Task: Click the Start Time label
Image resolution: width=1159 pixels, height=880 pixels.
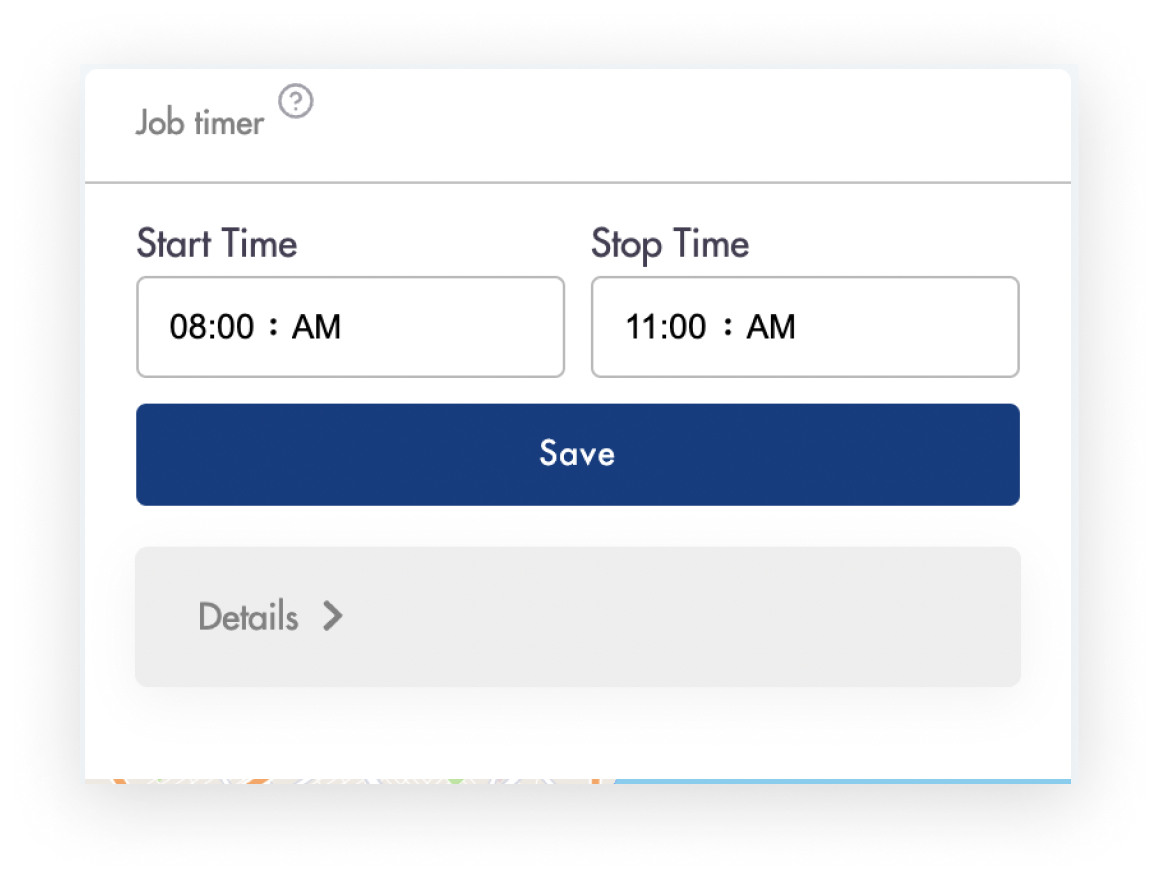Action: [x=217, y=244]
